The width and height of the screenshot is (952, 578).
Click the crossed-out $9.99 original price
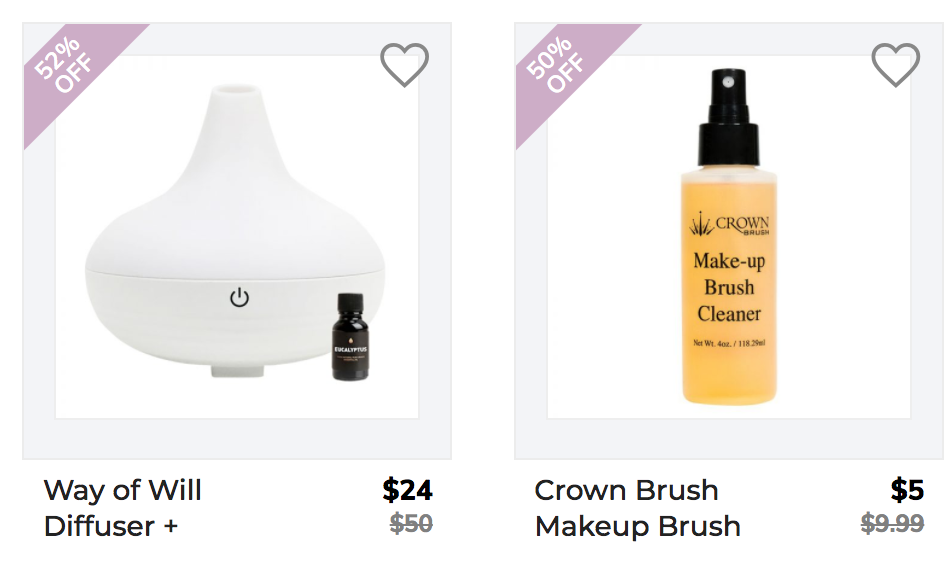click(892, 523)
